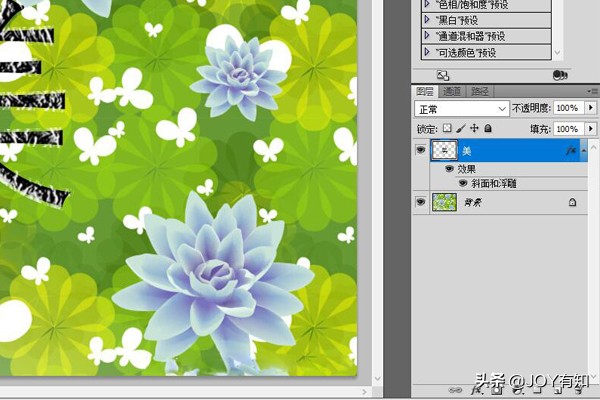Click the 黑白 预设 row text

(x=457, y=20)
